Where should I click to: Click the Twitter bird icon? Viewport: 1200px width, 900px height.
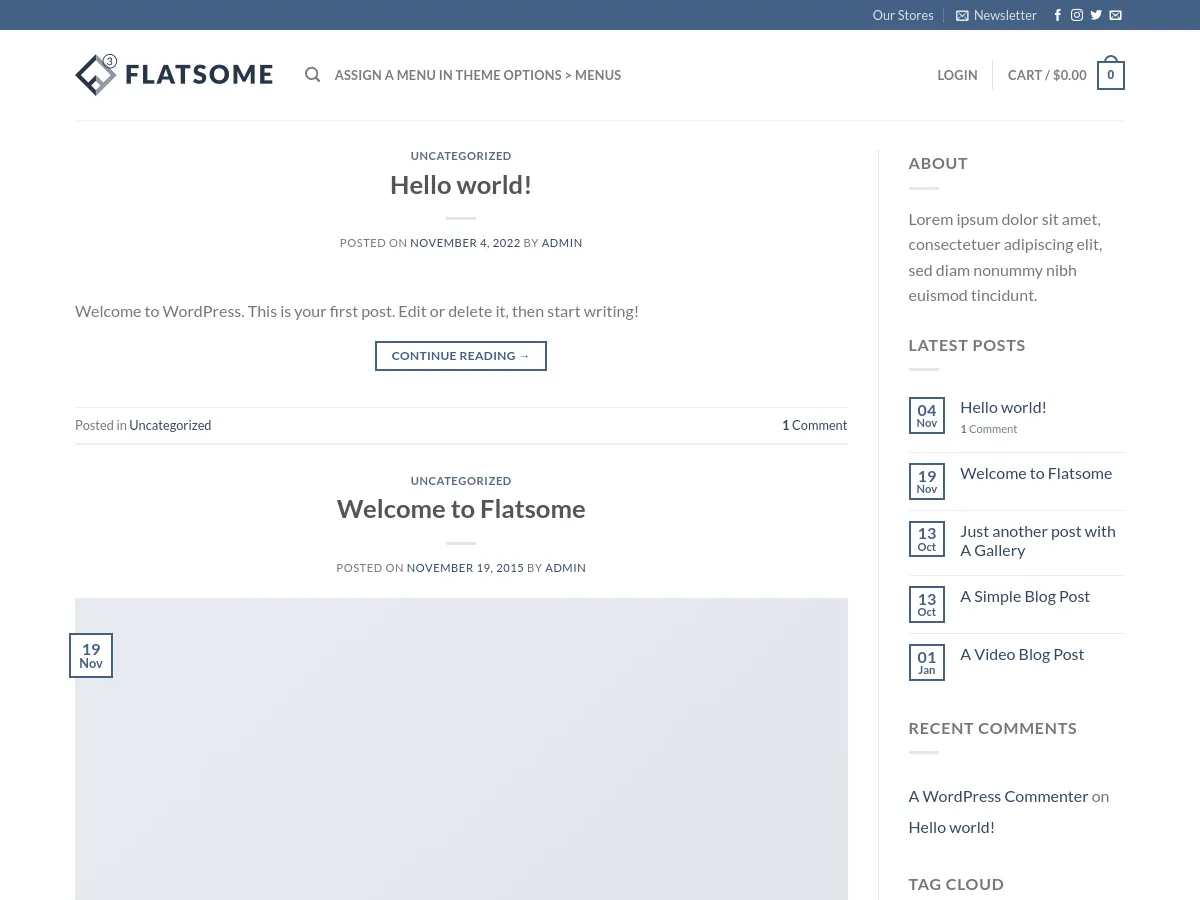coord(1096,15)
